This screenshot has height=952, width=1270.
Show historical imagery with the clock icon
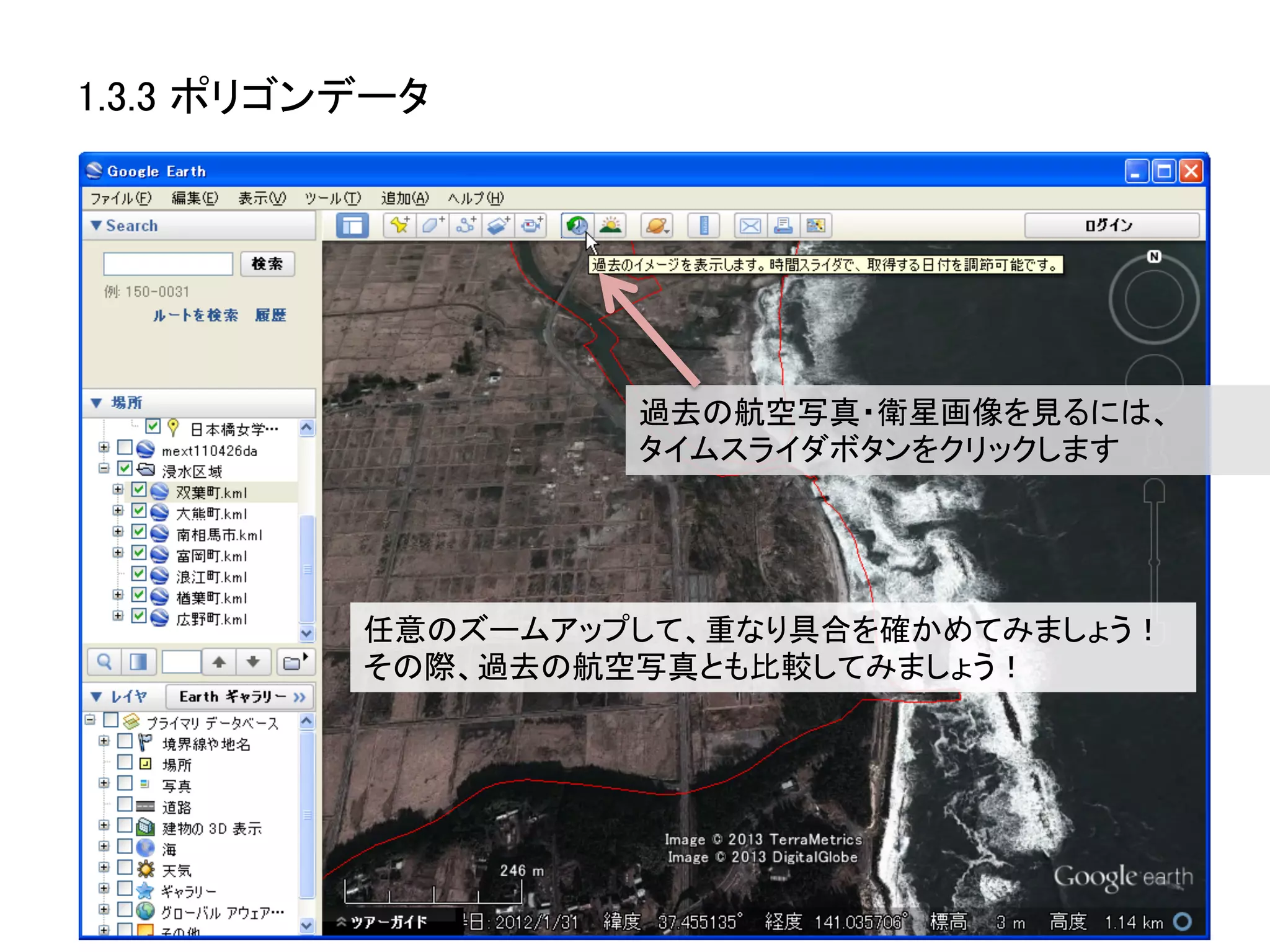577,226
